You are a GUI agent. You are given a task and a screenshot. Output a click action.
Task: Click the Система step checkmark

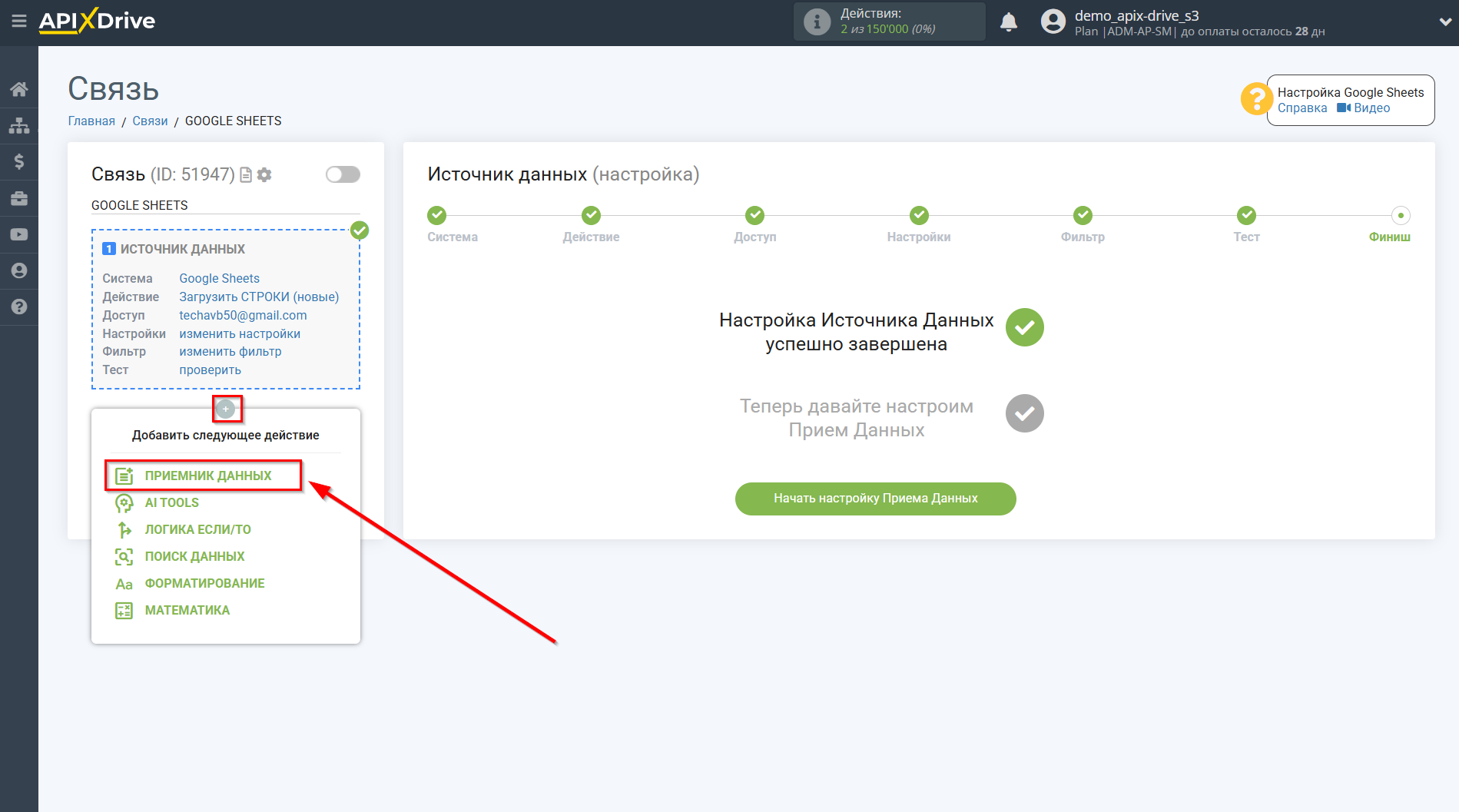[437, 215]
